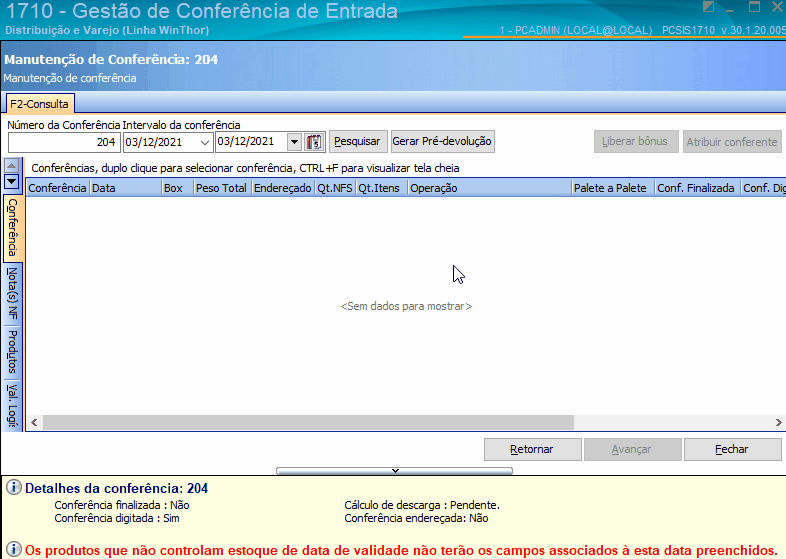Click the up arrow above the side tabs
This screenshot has width=786, height=559.
[12, 165]
